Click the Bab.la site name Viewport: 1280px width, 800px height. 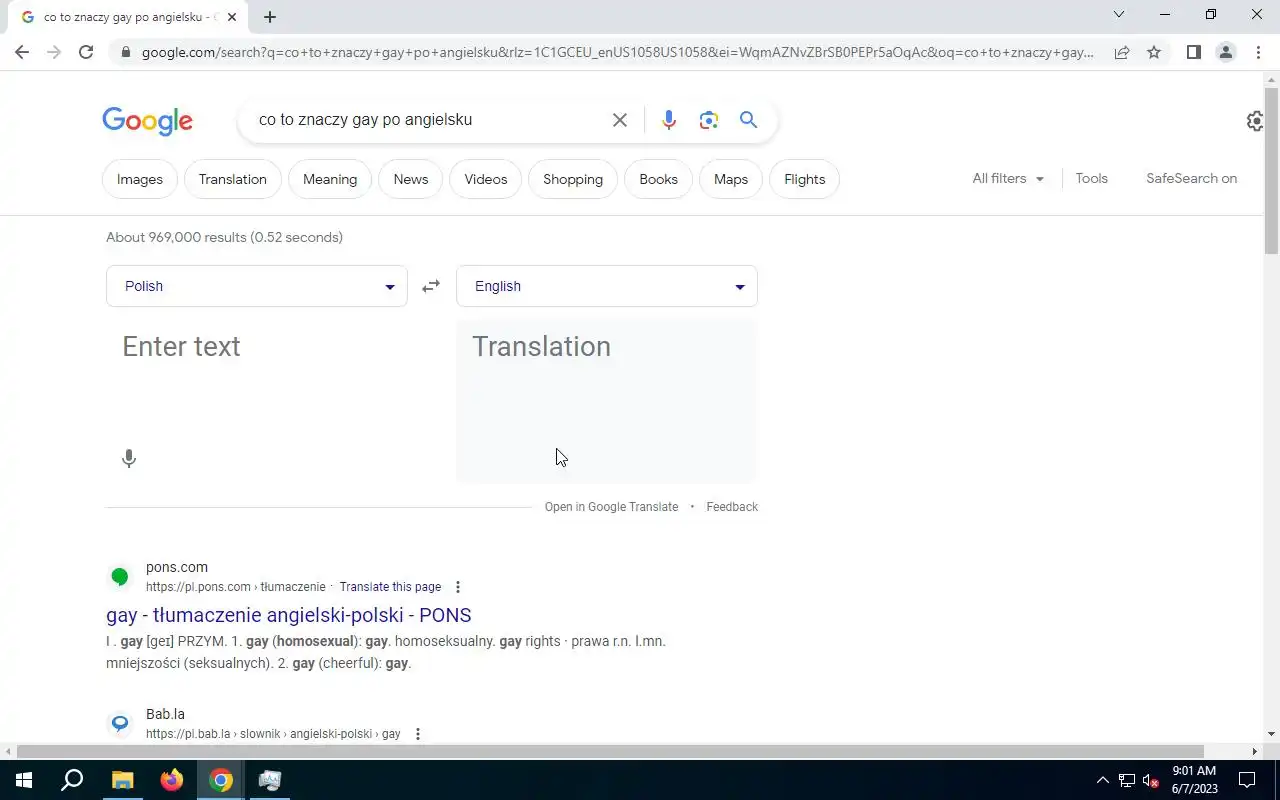165,714
